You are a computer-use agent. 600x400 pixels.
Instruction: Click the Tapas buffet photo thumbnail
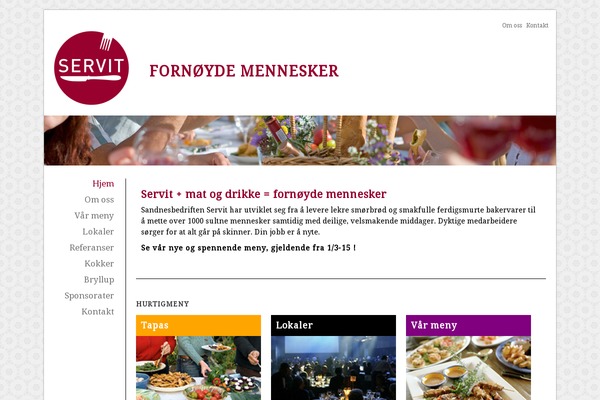[199, 368]
